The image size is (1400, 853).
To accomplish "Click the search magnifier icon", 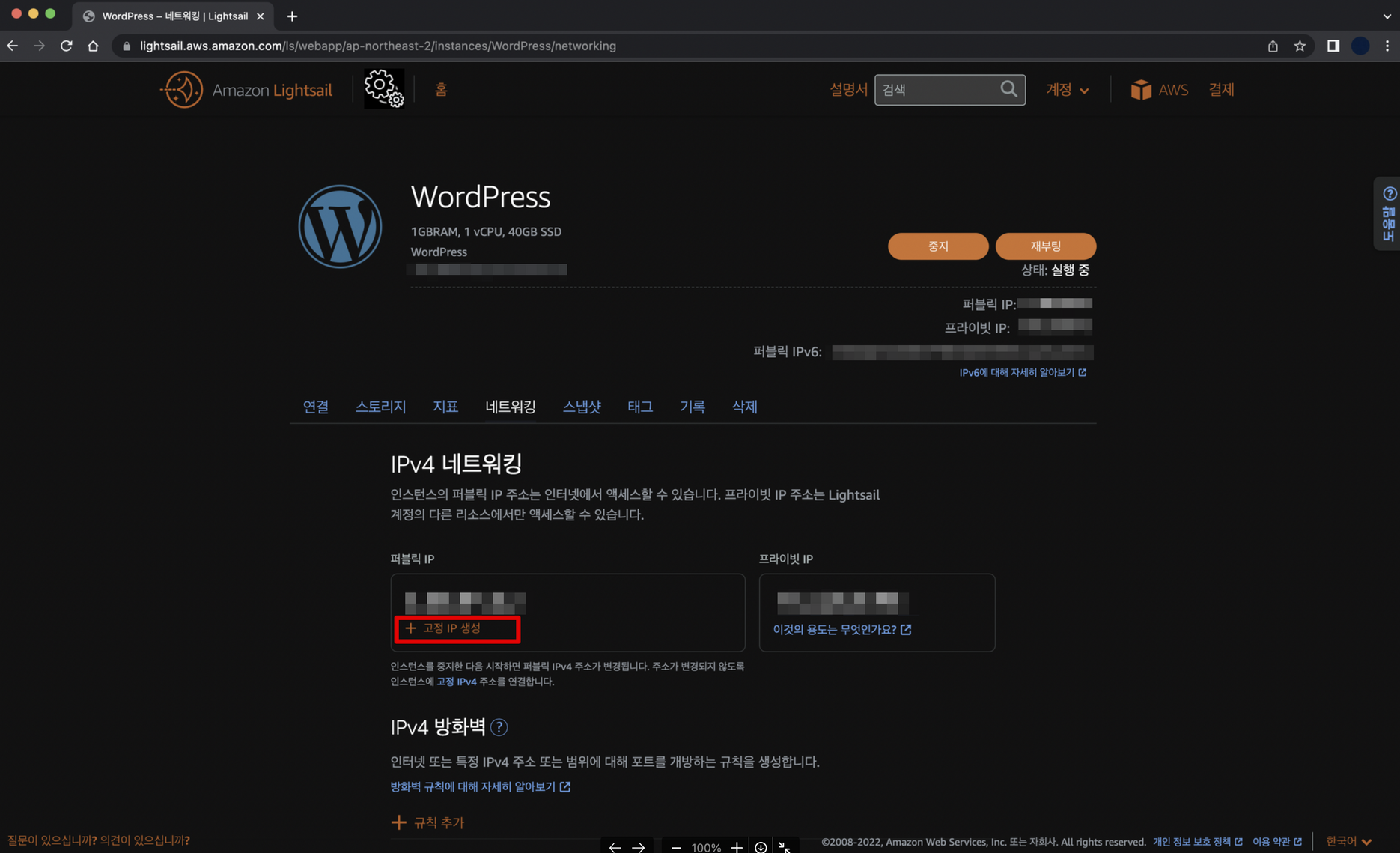I will (1008, 89).
